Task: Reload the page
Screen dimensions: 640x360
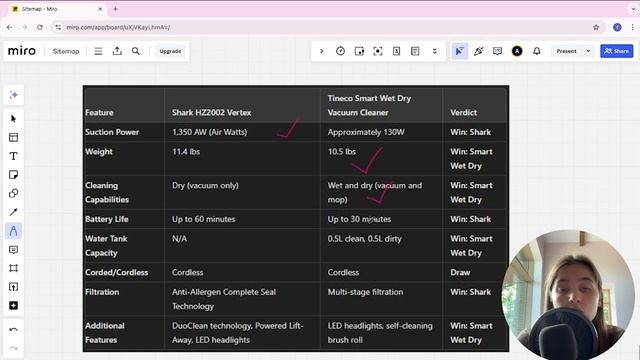Action: tap(40, 27)
